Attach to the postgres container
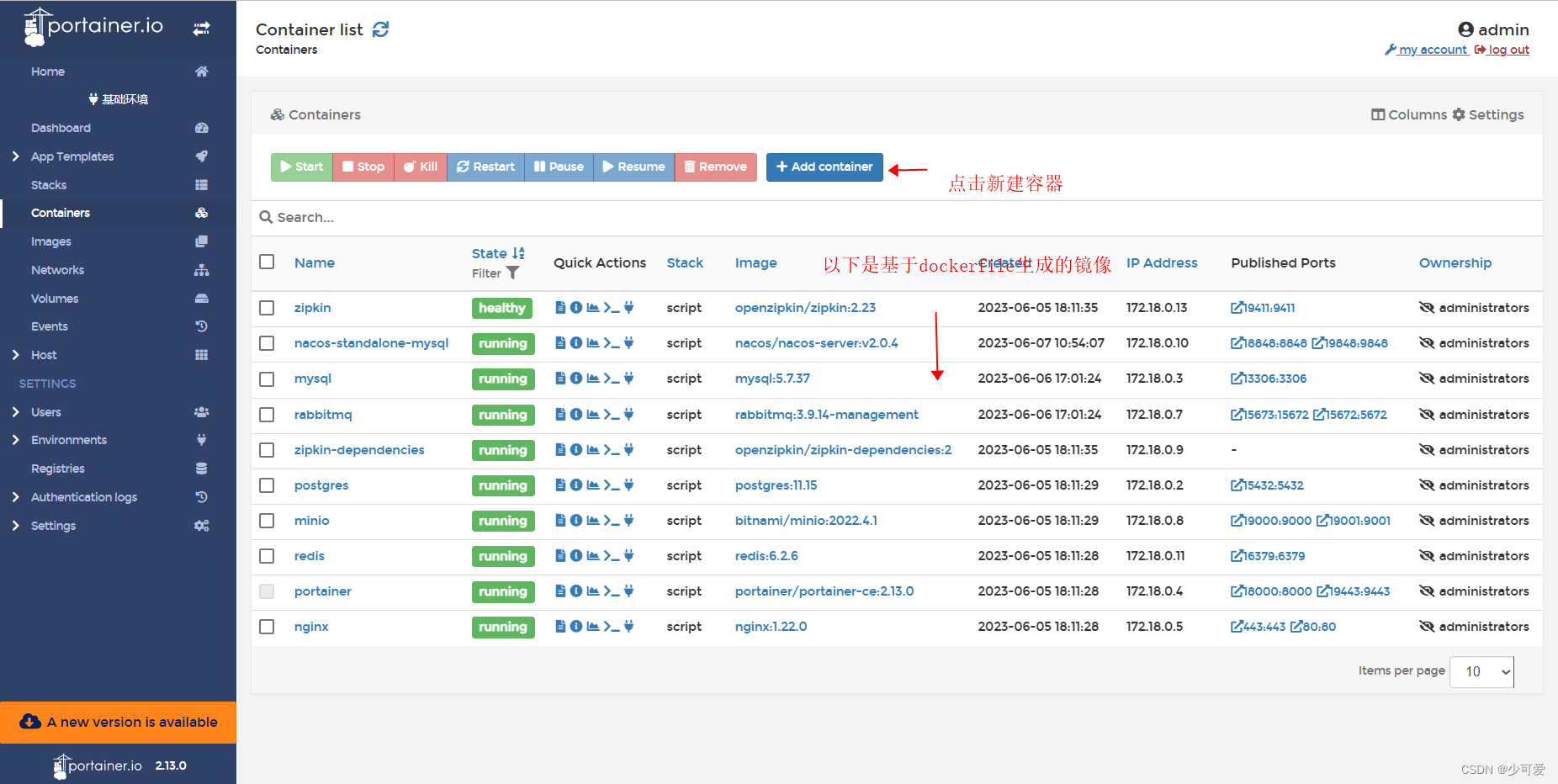This screenshot has height=784, width=1558. [628, 485]
